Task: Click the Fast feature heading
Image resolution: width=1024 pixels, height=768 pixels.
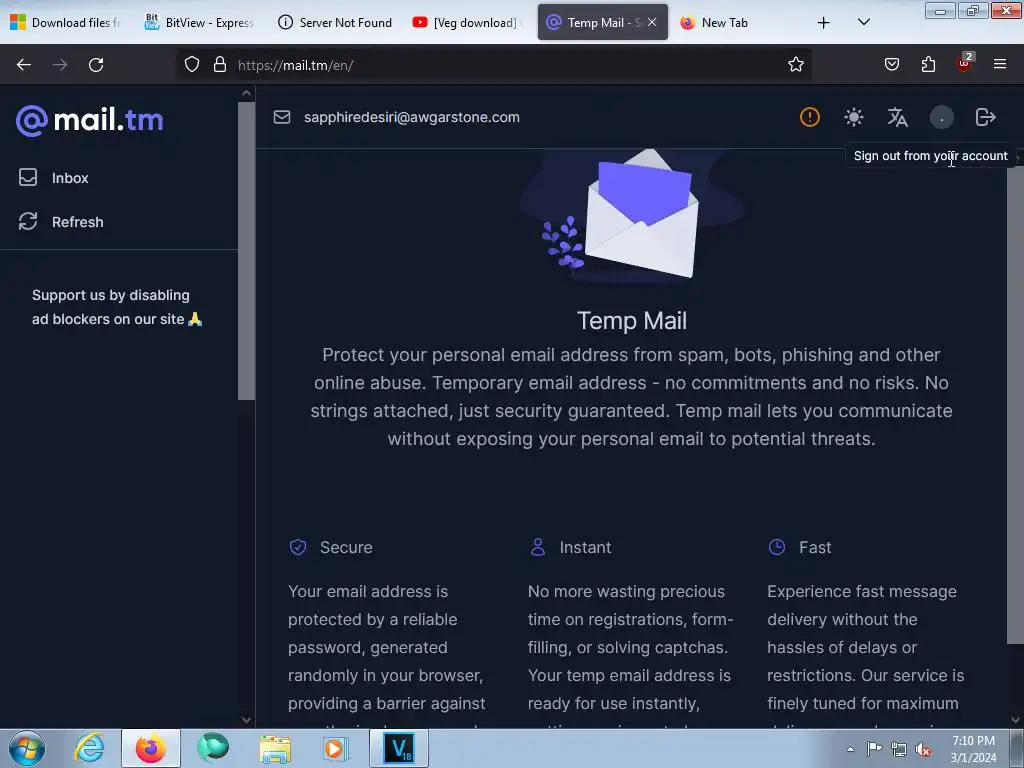Action: coord(815,547)
